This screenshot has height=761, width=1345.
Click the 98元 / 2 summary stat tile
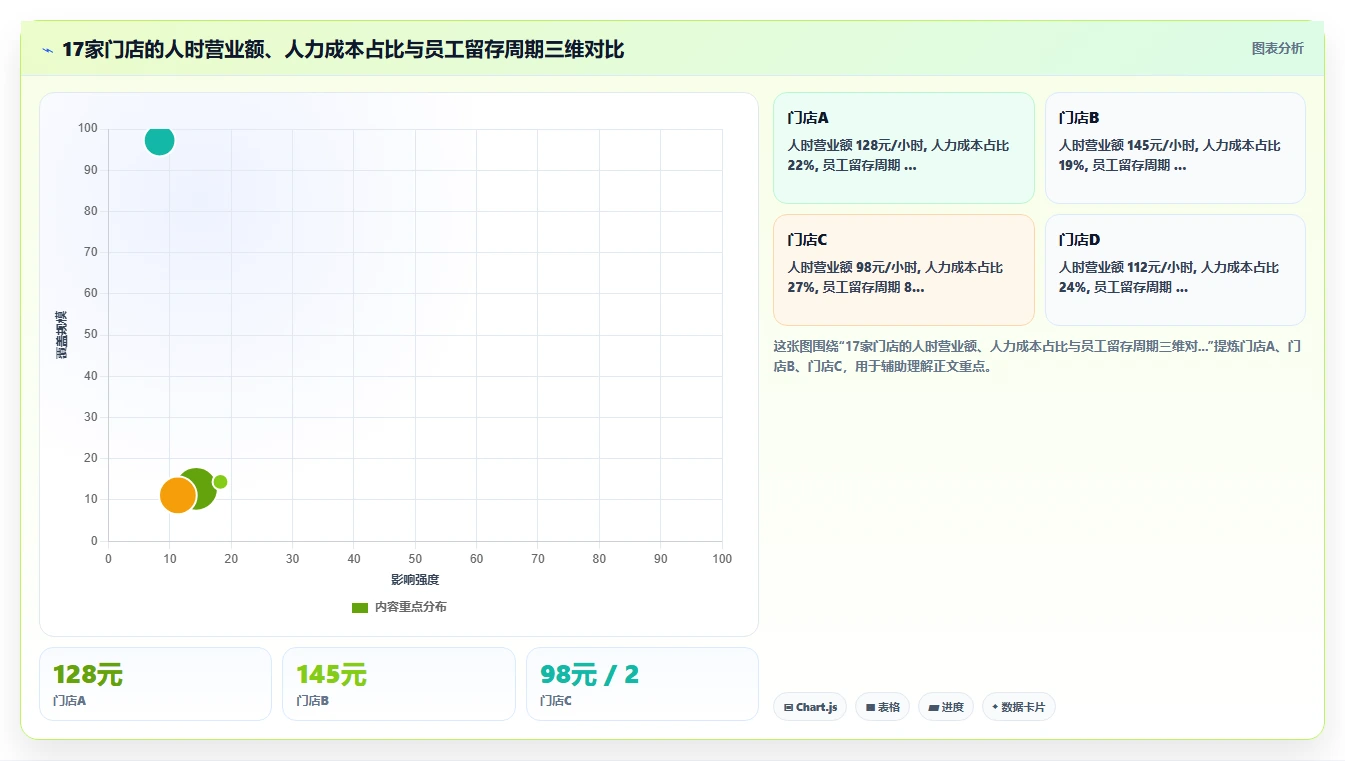(x=642, y=684)
